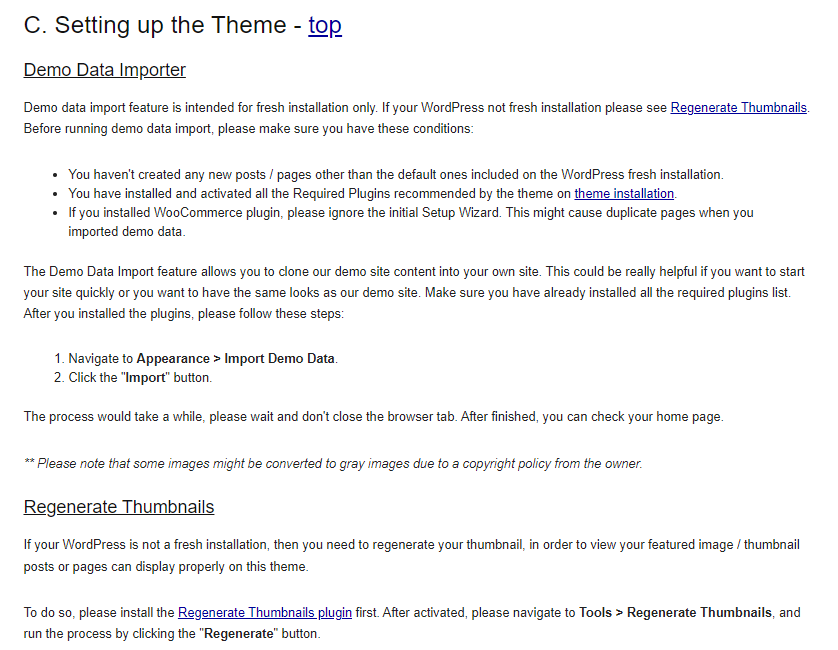Click the bold "Import" word in step 2
Screen dimensions: 838x650
(x=145, y=378)
